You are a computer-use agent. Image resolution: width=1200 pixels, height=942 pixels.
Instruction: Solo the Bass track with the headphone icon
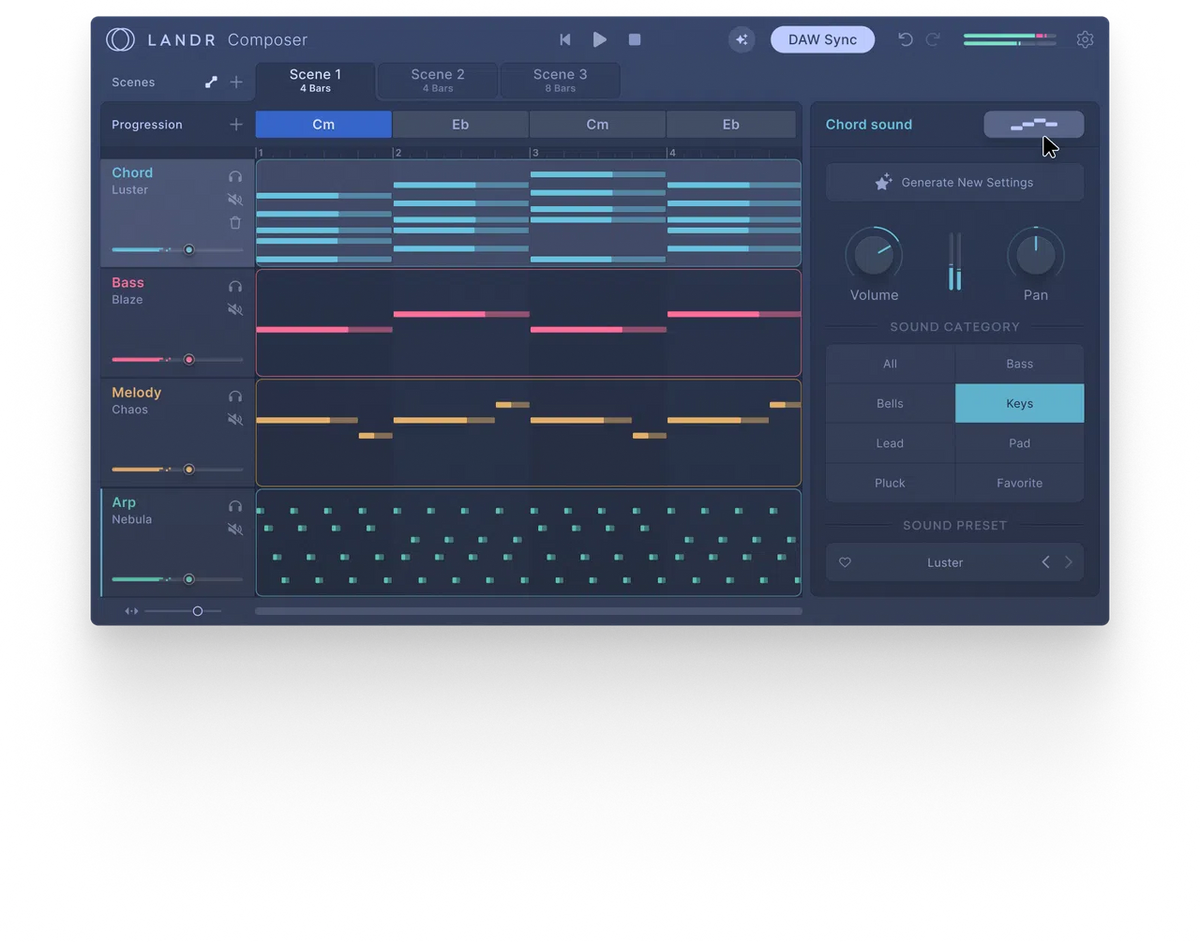pos(235,285)
